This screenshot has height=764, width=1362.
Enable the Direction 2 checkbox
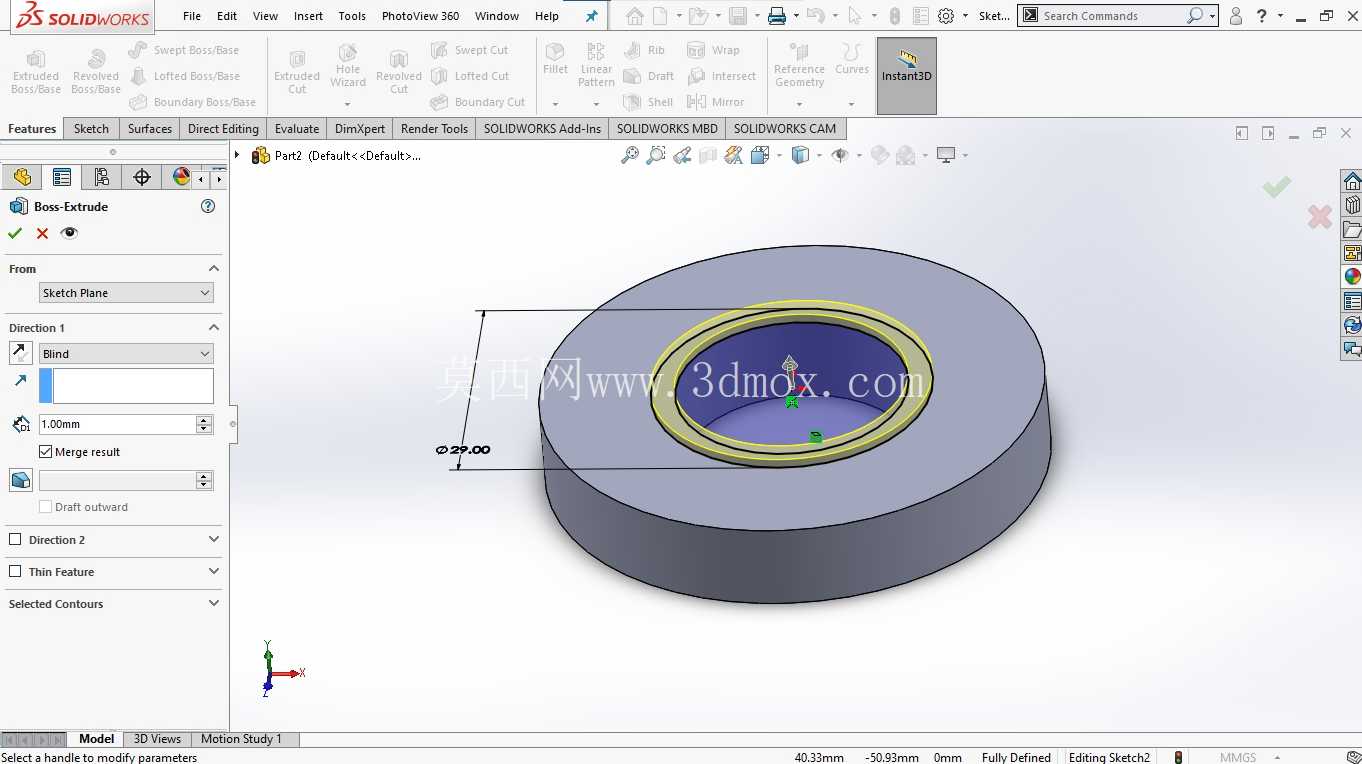15,540
